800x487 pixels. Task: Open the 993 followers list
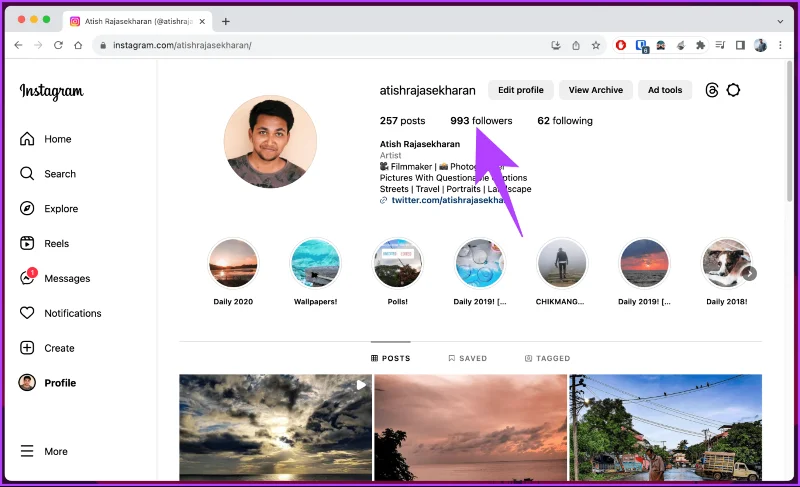[481, 121]
